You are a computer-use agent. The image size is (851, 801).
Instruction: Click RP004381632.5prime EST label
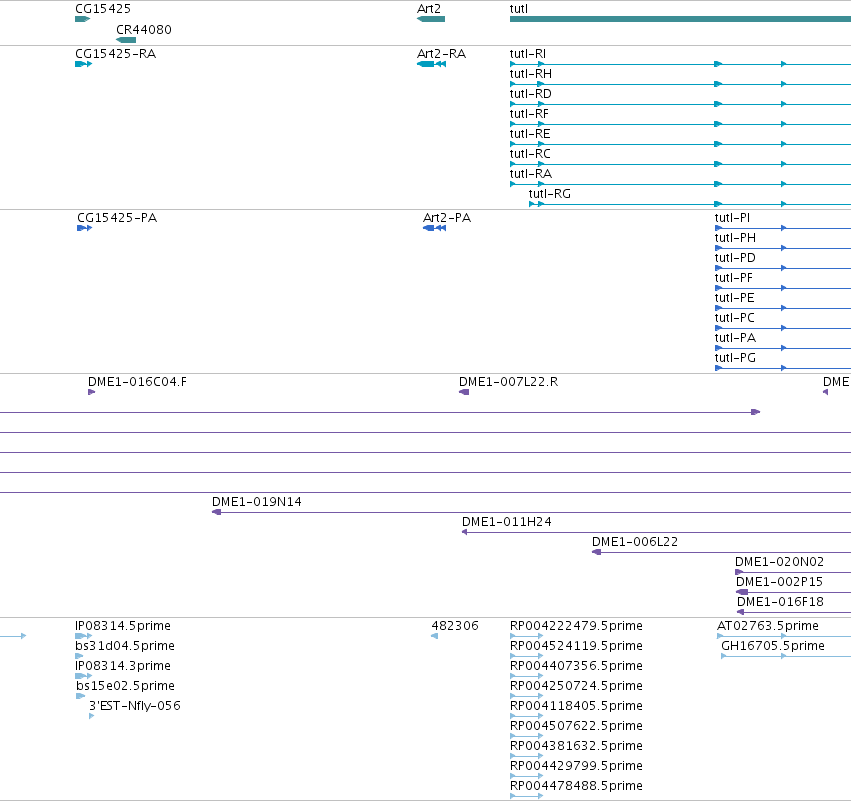click(x=576, y=747)
